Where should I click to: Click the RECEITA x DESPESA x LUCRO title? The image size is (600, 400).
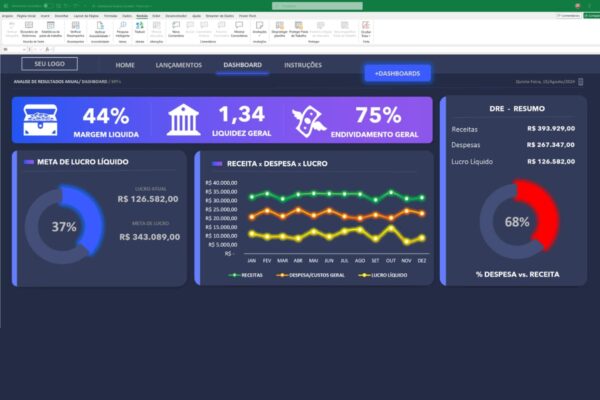click(x=277, y=164)
